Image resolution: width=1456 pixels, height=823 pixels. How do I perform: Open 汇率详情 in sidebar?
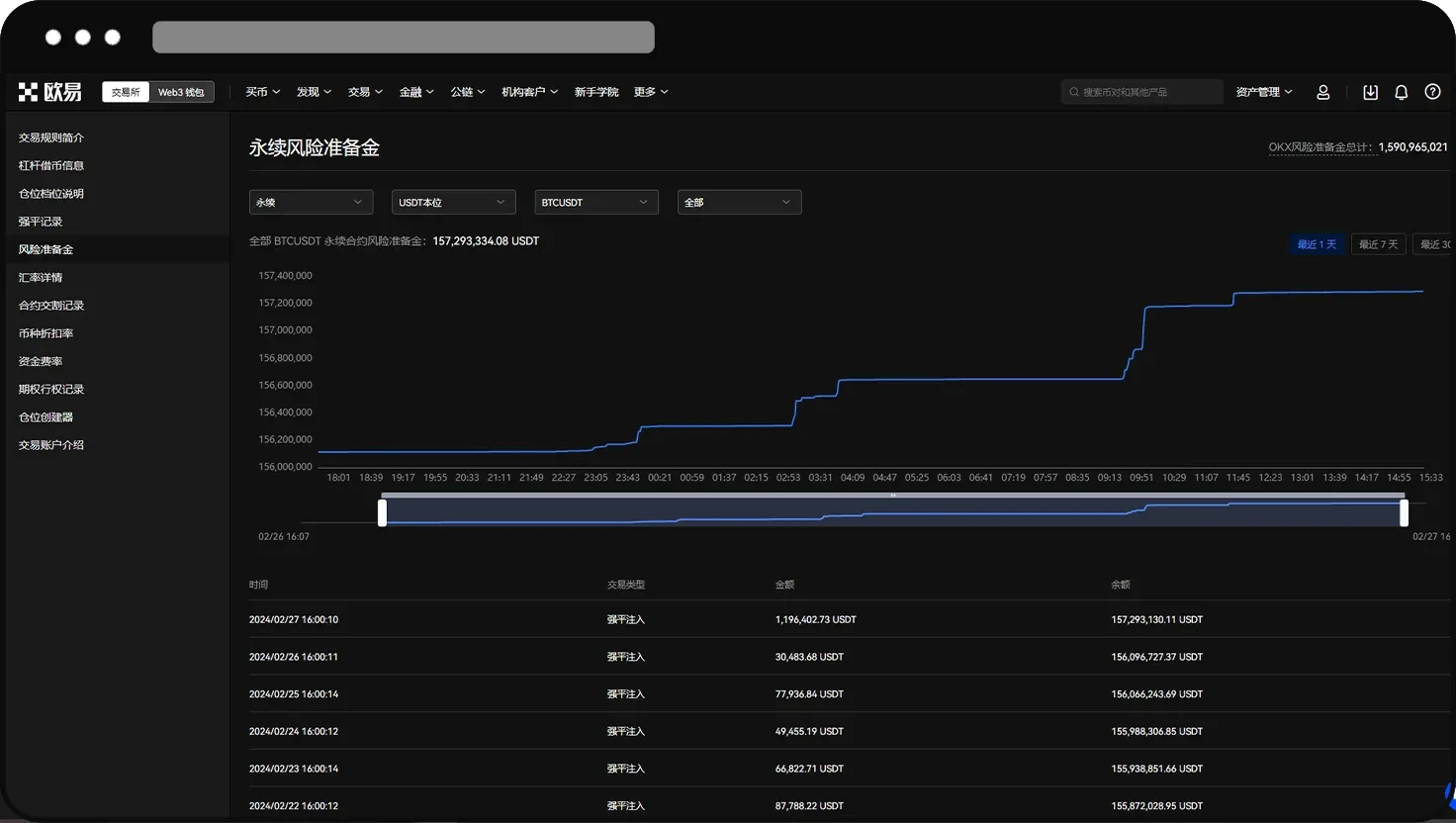[41, 277]
